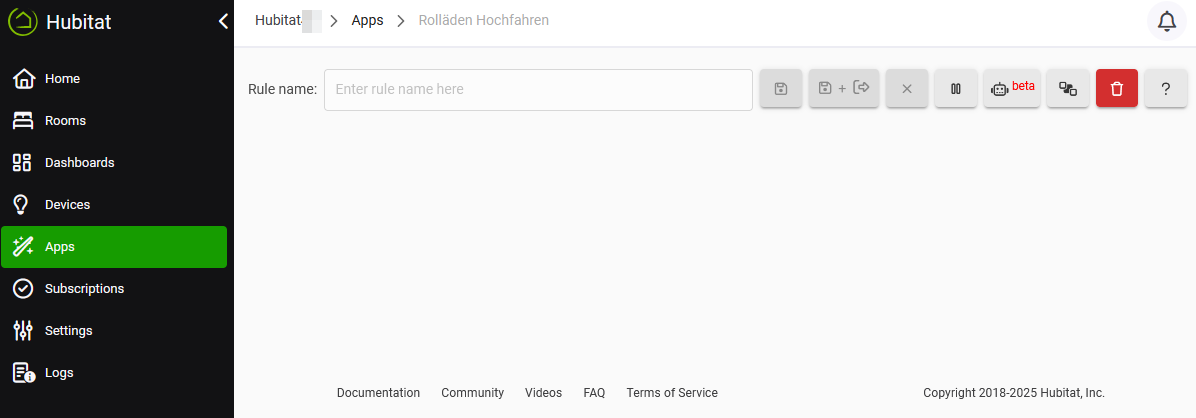Open the Terms of Service link
Viewport: 1196px width, 418px height.
672,393
